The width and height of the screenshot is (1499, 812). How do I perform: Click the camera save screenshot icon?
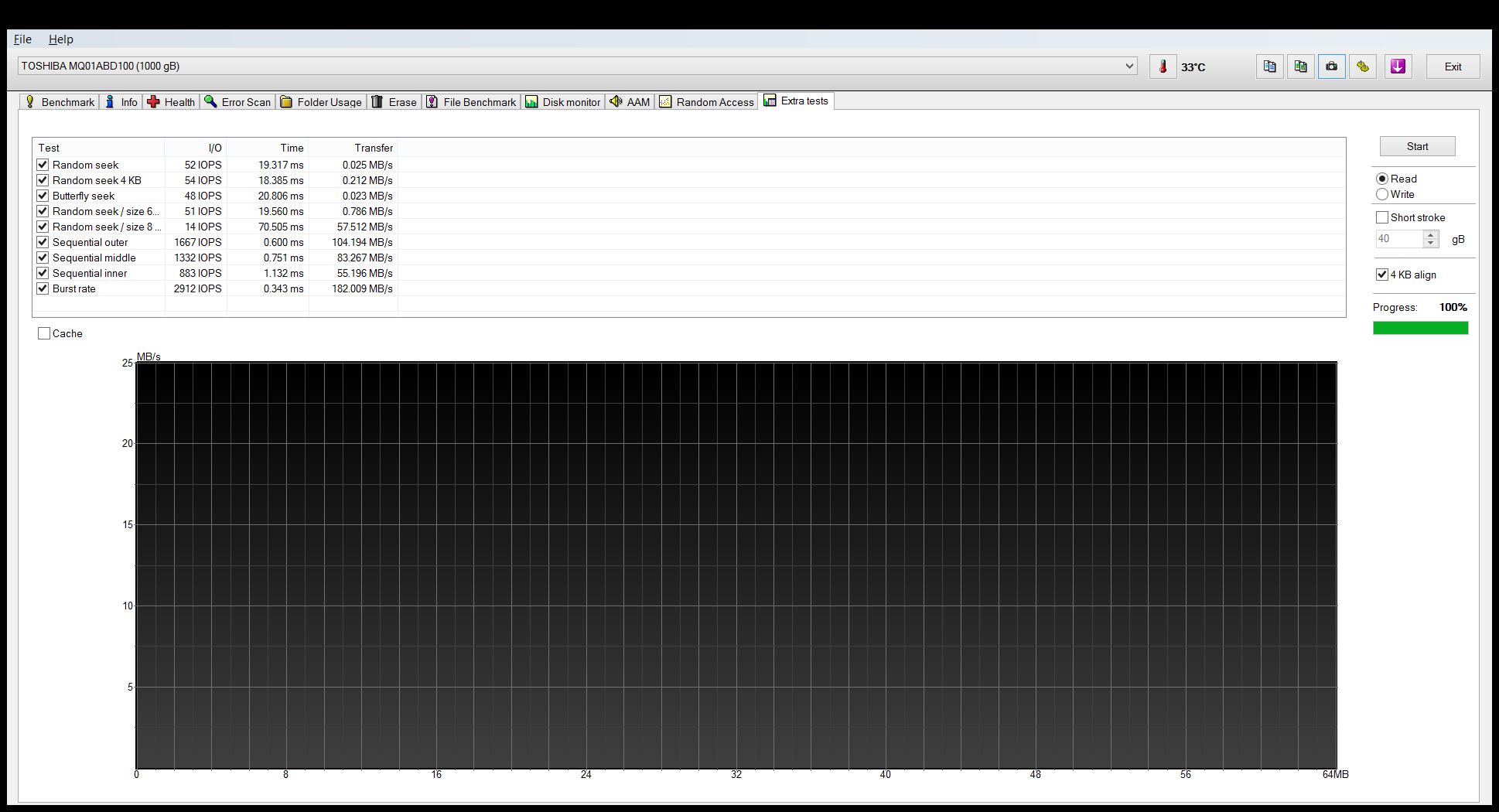click(1331, 67)
